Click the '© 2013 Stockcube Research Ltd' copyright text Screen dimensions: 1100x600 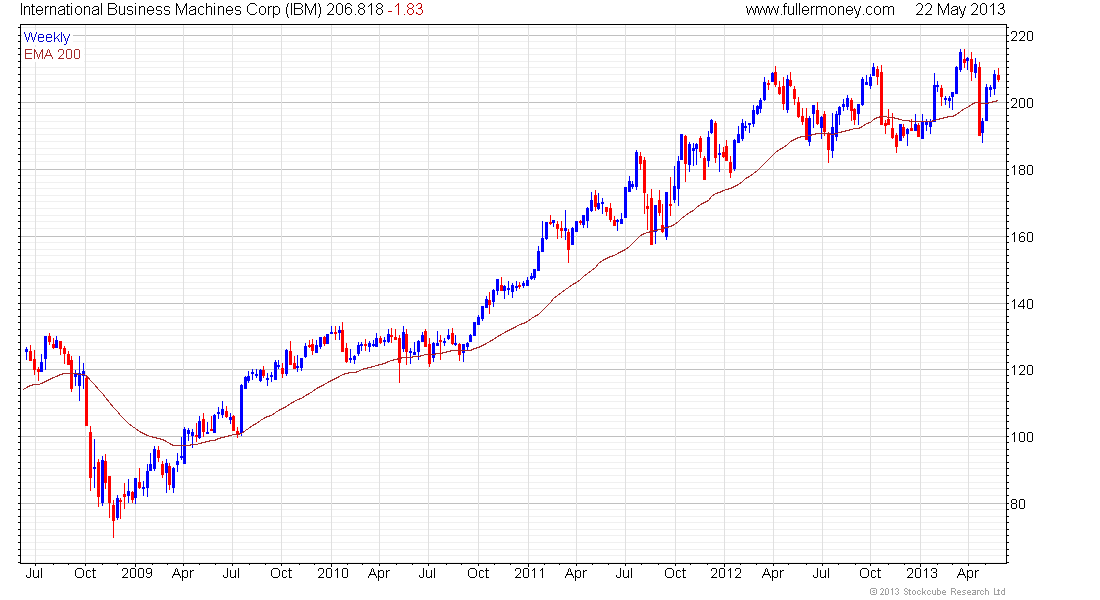(938, 592)
